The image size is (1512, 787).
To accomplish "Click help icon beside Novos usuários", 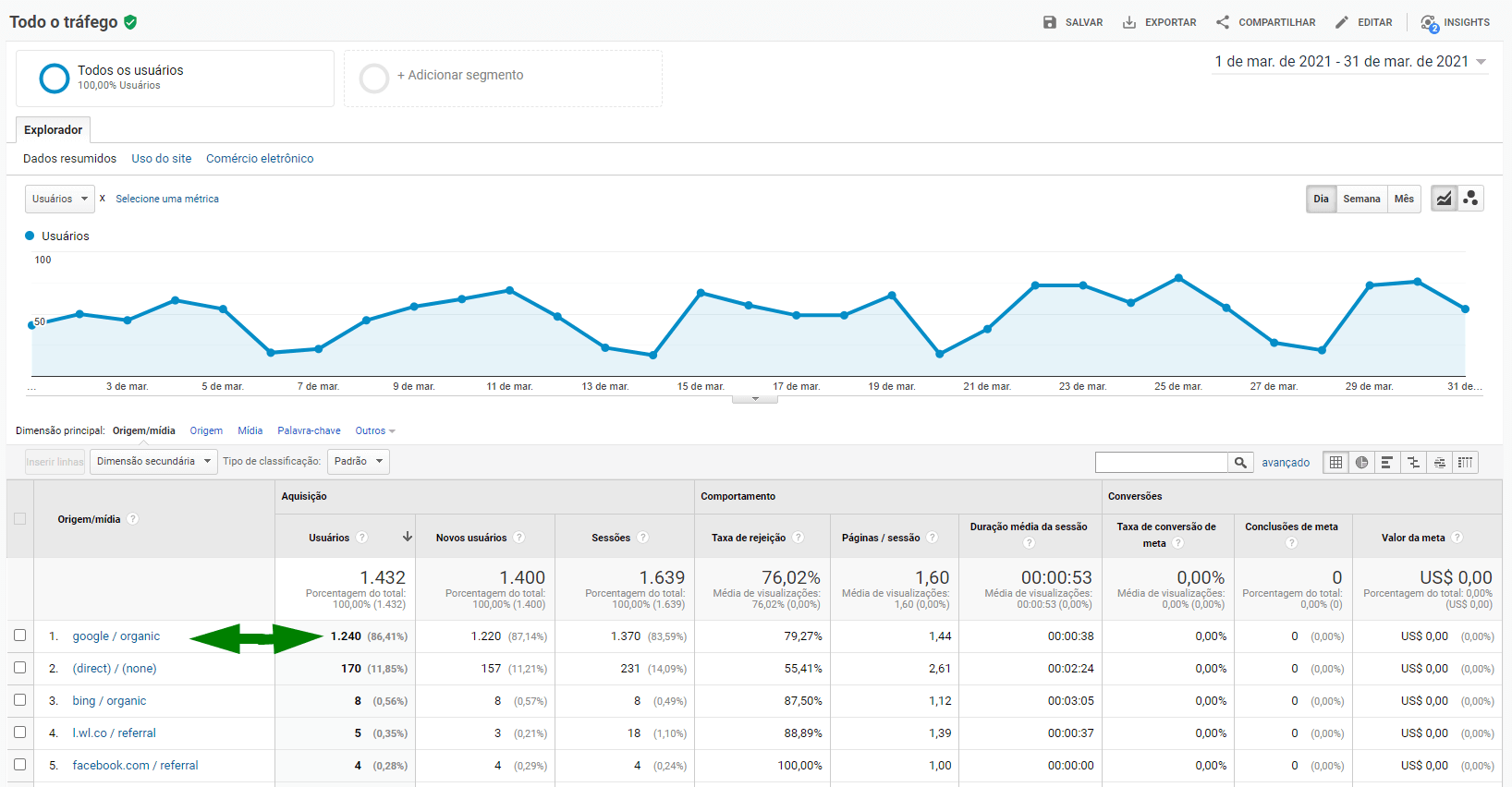I will click(x=519, y=538).
